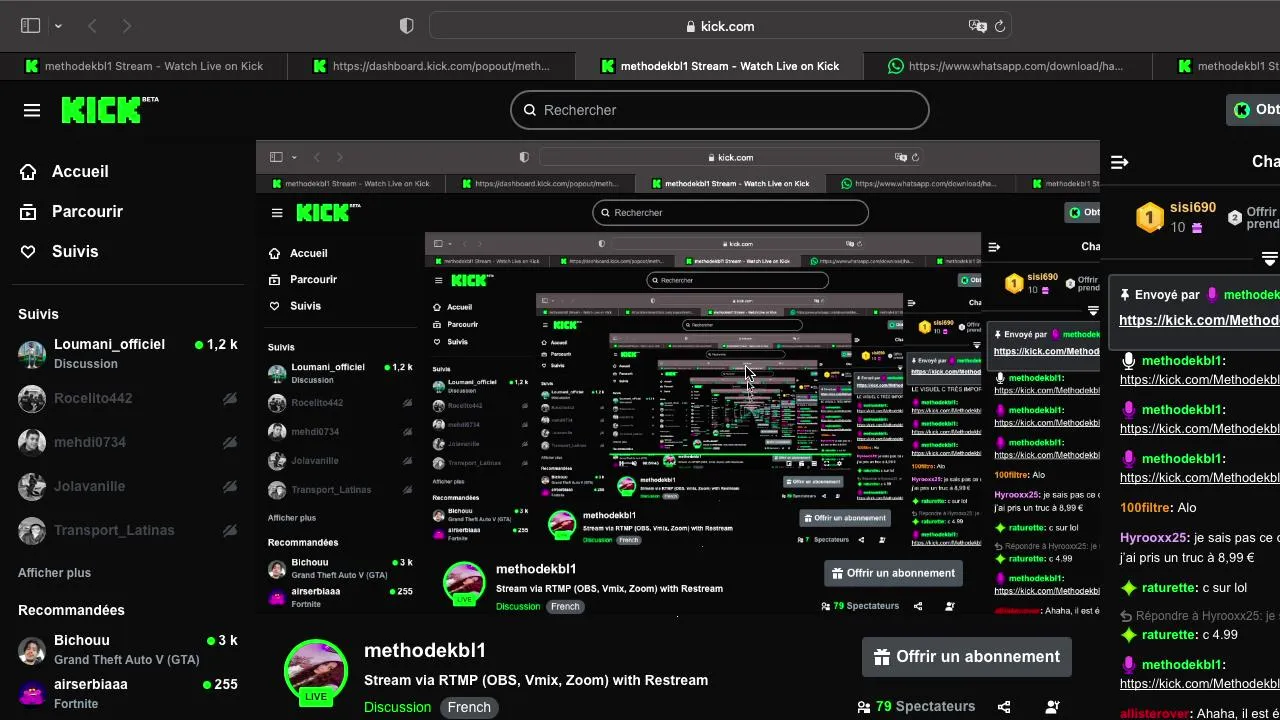This screenshot has height=720, width=1280.
Task: Expand the leaderboard with the large arrow icon below it
Action: (x=1270, y=259)
